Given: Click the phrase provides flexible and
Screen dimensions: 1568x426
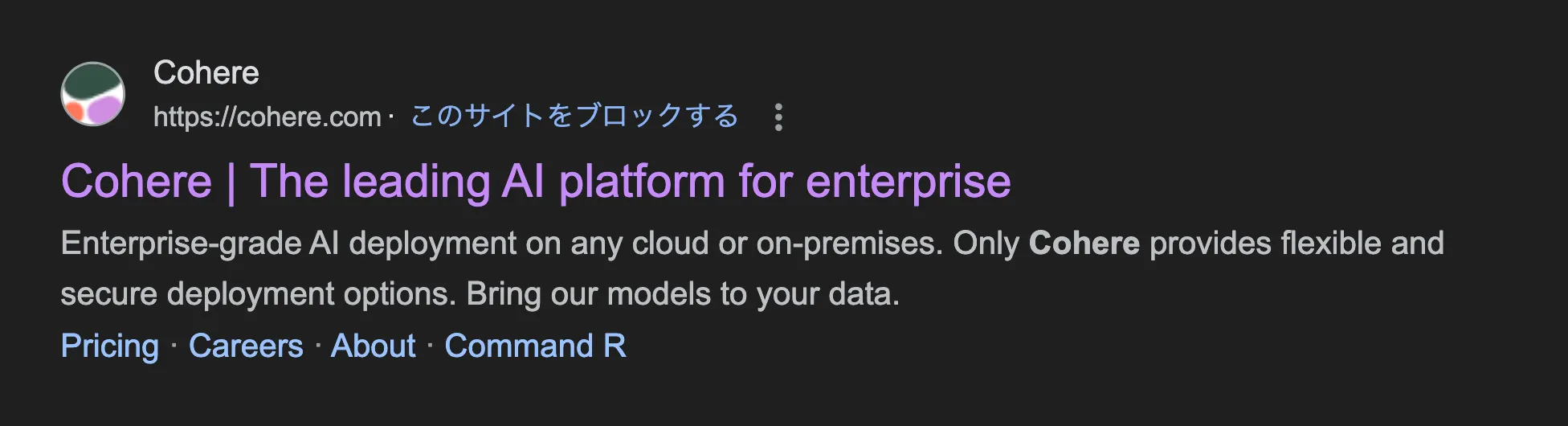Looking at the screenshot, I should [x=1296, y=244].
